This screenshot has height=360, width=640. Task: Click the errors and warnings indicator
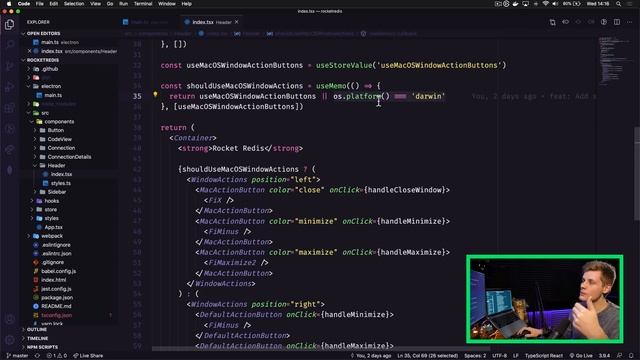point(57,356)
